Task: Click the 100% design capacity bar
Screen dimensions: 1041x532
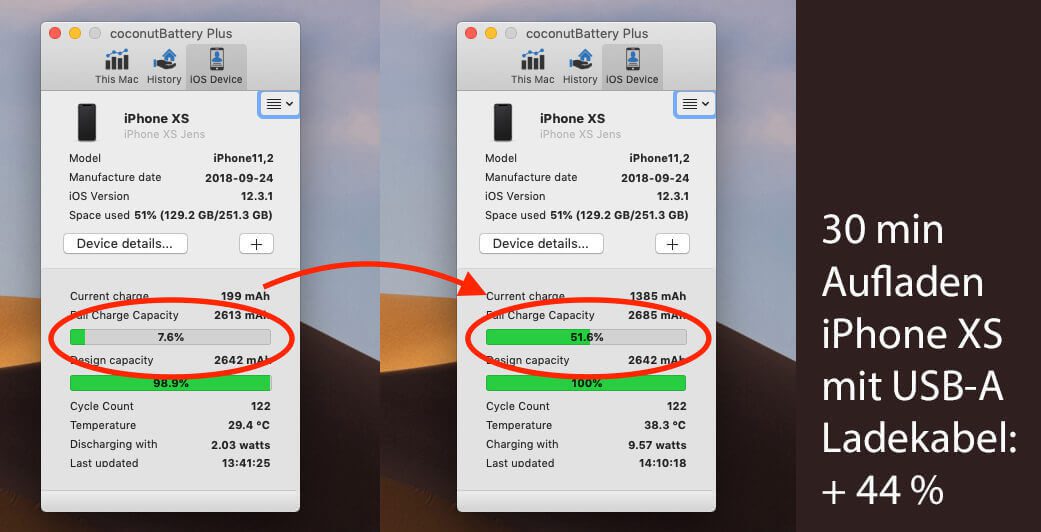Action: [586, 383]
